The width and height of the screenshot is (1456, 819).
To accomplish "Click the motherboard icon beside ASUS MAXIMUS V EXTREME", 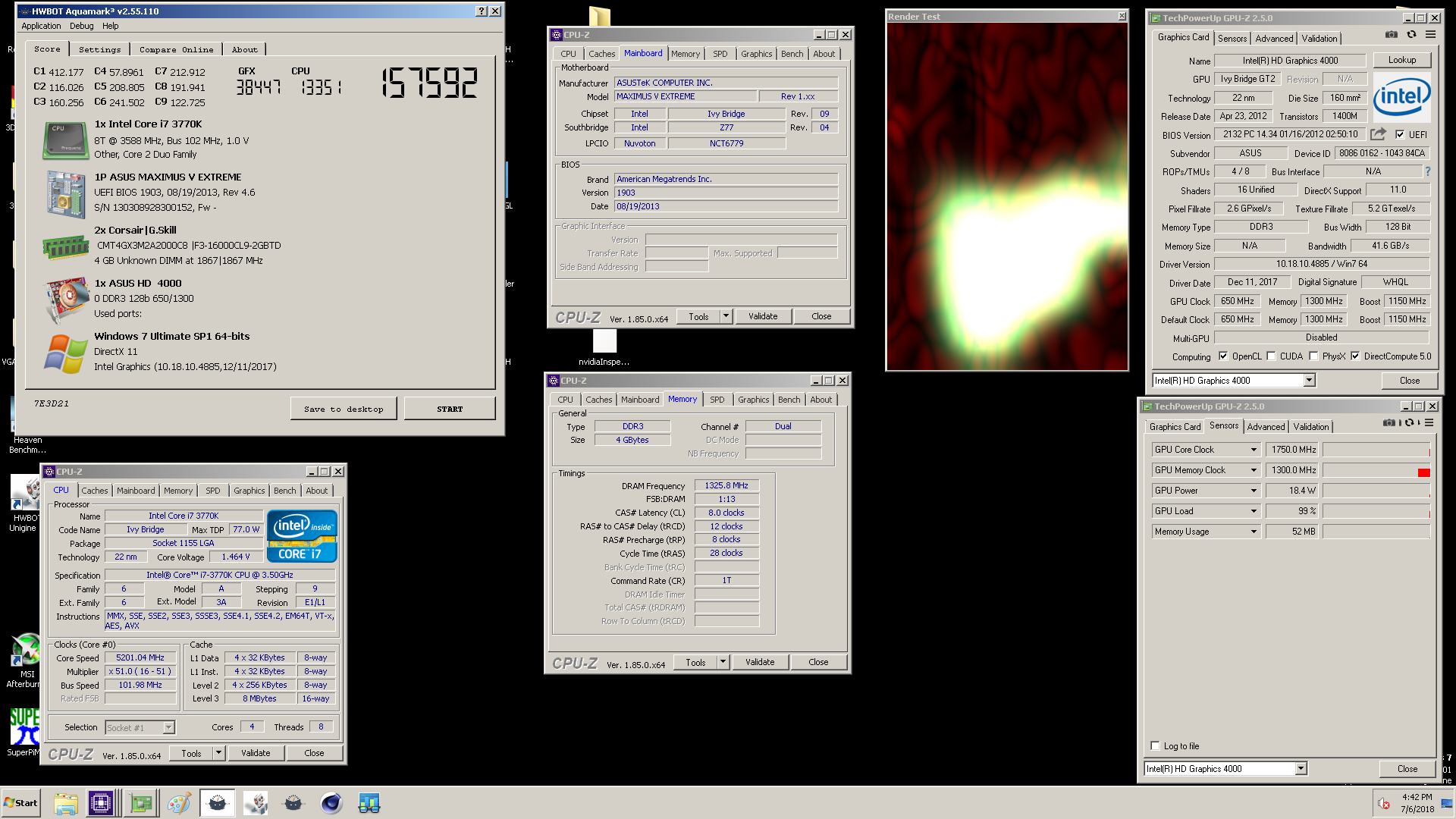I will coord(65,194).
